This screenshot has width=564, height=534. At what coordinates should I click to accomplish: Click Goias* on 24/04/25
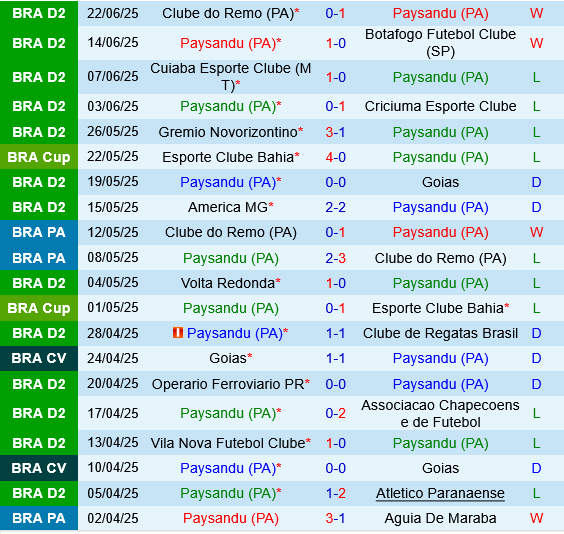coord(231,358)
